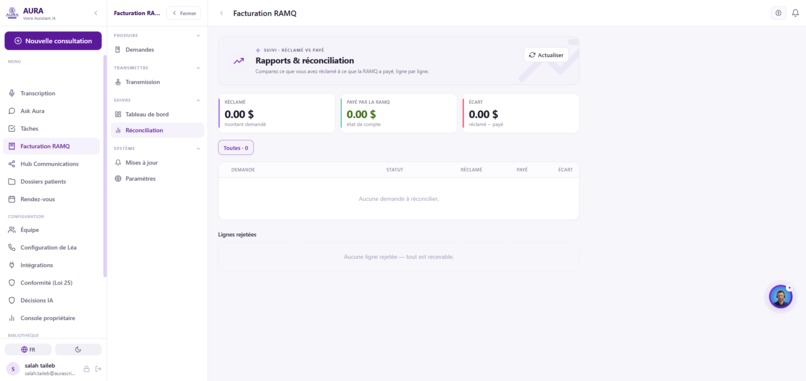The image size is (806, 381).
Task: Click 'Aucune demande à réconcilier.' text
Action: pyautogui.click(x=399, y=198)
